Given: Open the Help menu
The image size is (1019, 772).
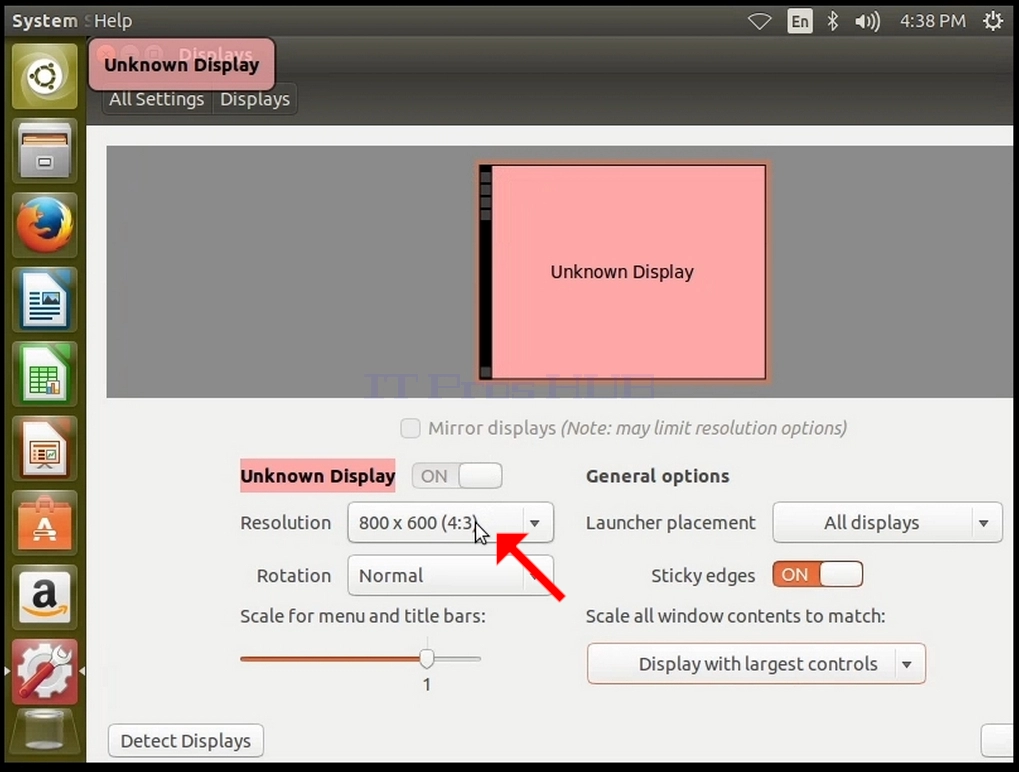Looking at the screenshot, I should tap(113, 21).
